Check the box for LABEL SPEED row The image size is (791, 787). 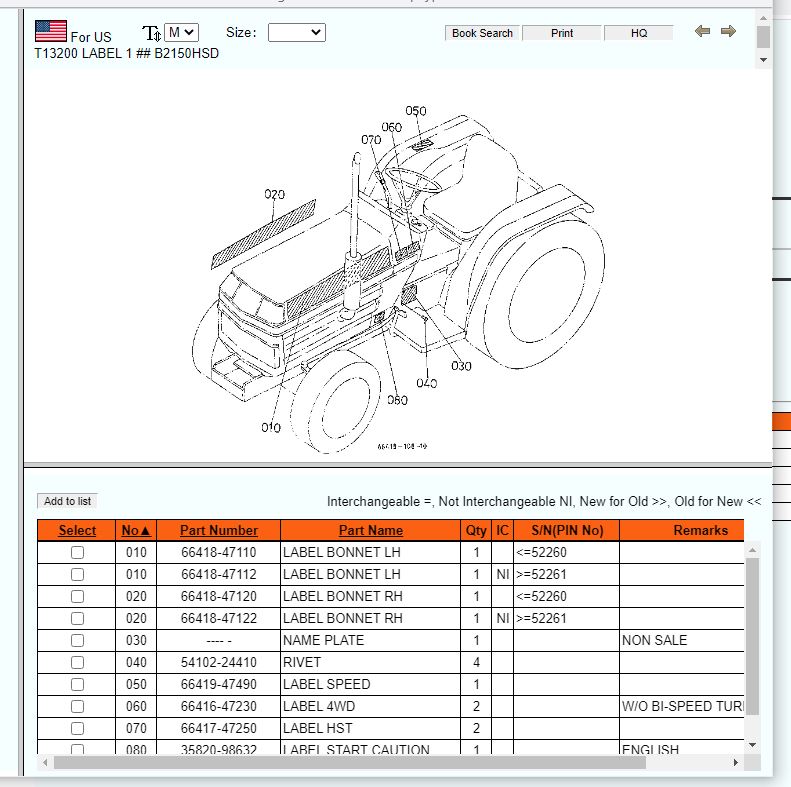[x=77, y=685]
